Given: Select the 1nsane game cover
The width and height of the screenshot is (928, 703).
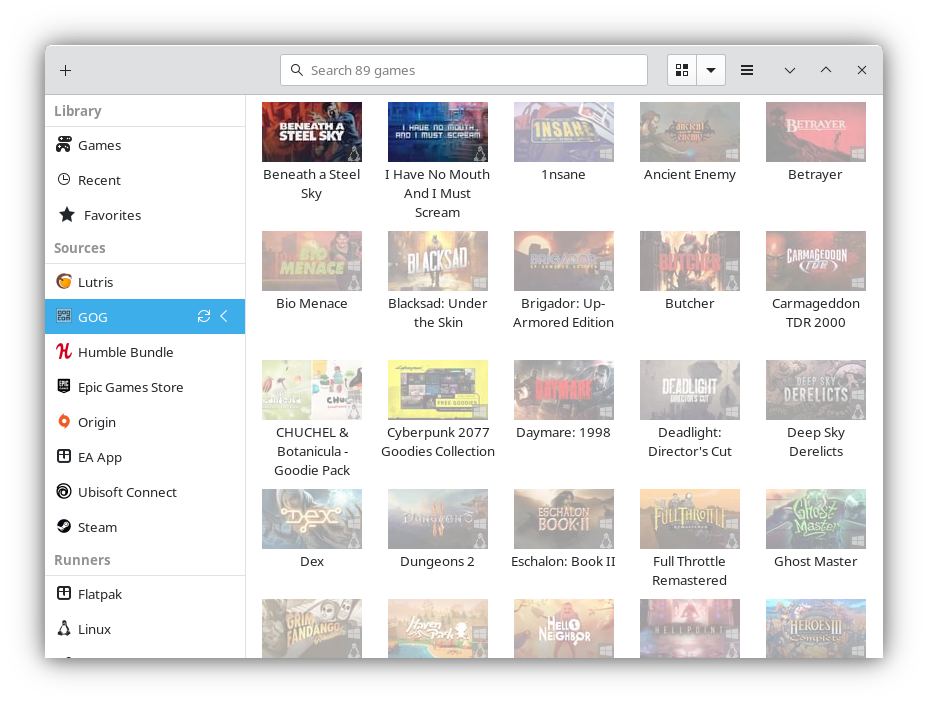Looking at the screenshot, I should (x=564, y=132).
